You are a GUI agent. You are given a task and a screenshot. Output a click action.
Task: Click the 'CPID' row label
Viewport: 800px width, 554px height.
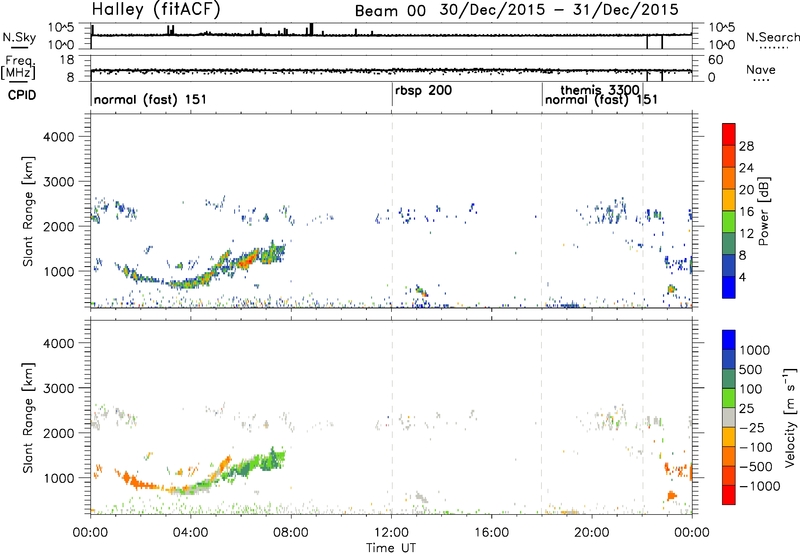pyautogui.click(x=22, y=95)
